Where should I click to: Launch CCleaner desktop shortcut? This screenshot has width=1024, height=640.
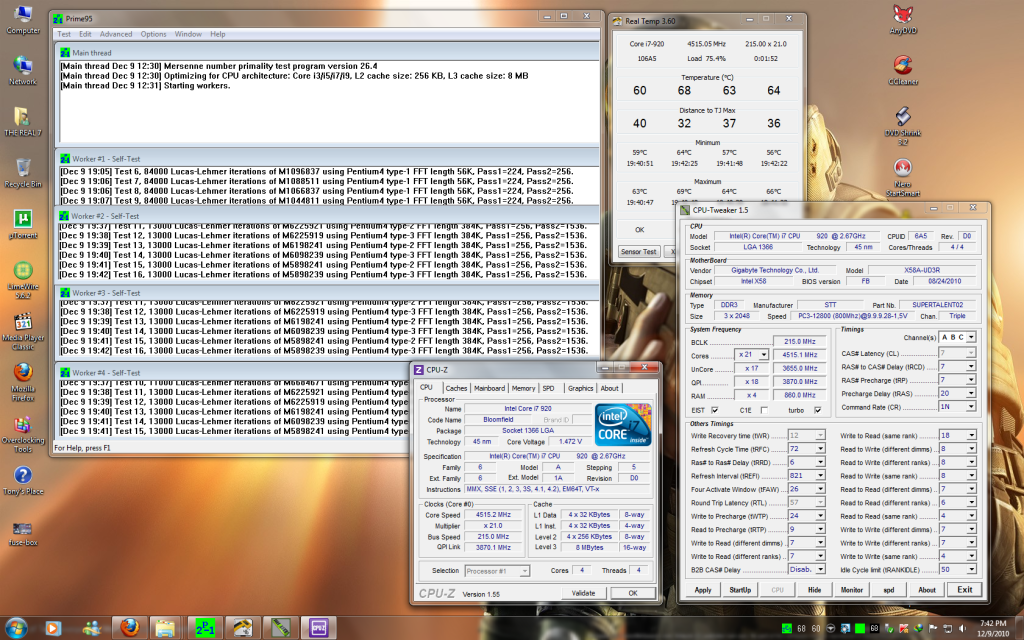[903, 71]
